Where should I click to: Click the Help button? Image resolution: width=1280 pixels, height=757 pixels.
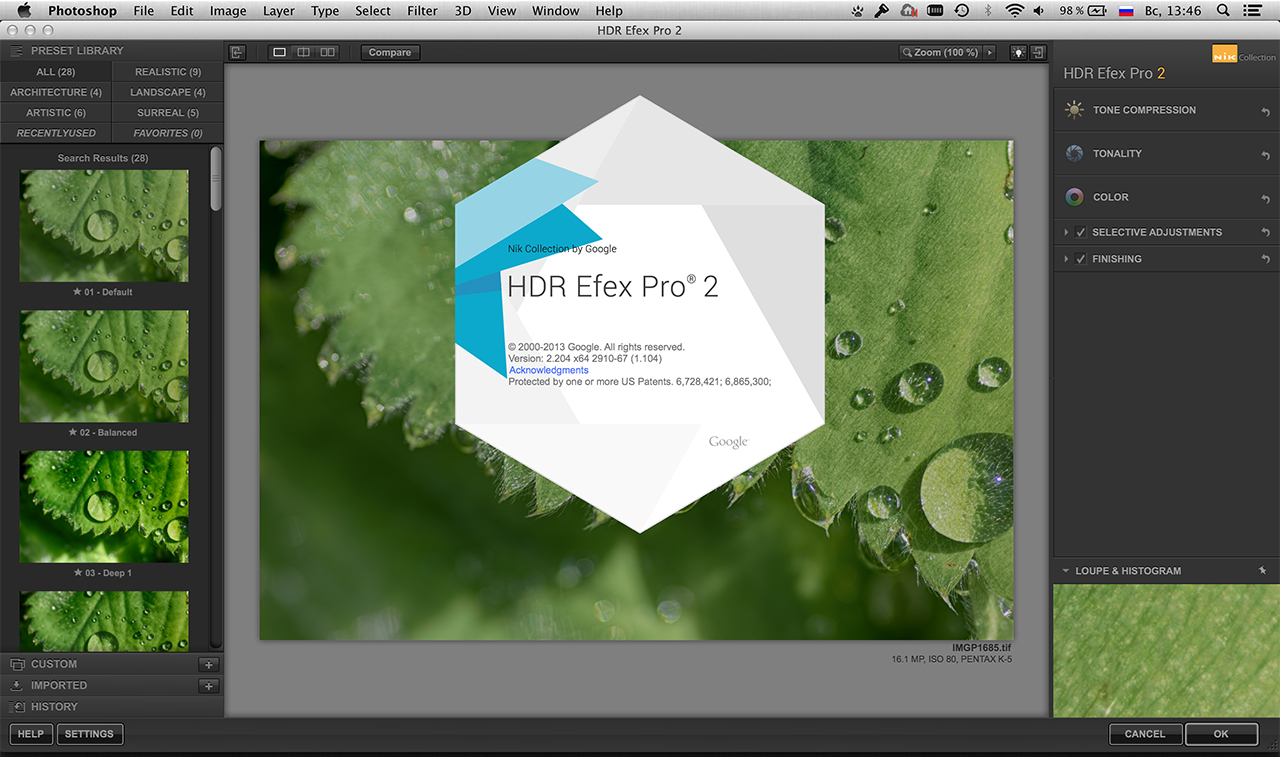[x=31, y=734]
